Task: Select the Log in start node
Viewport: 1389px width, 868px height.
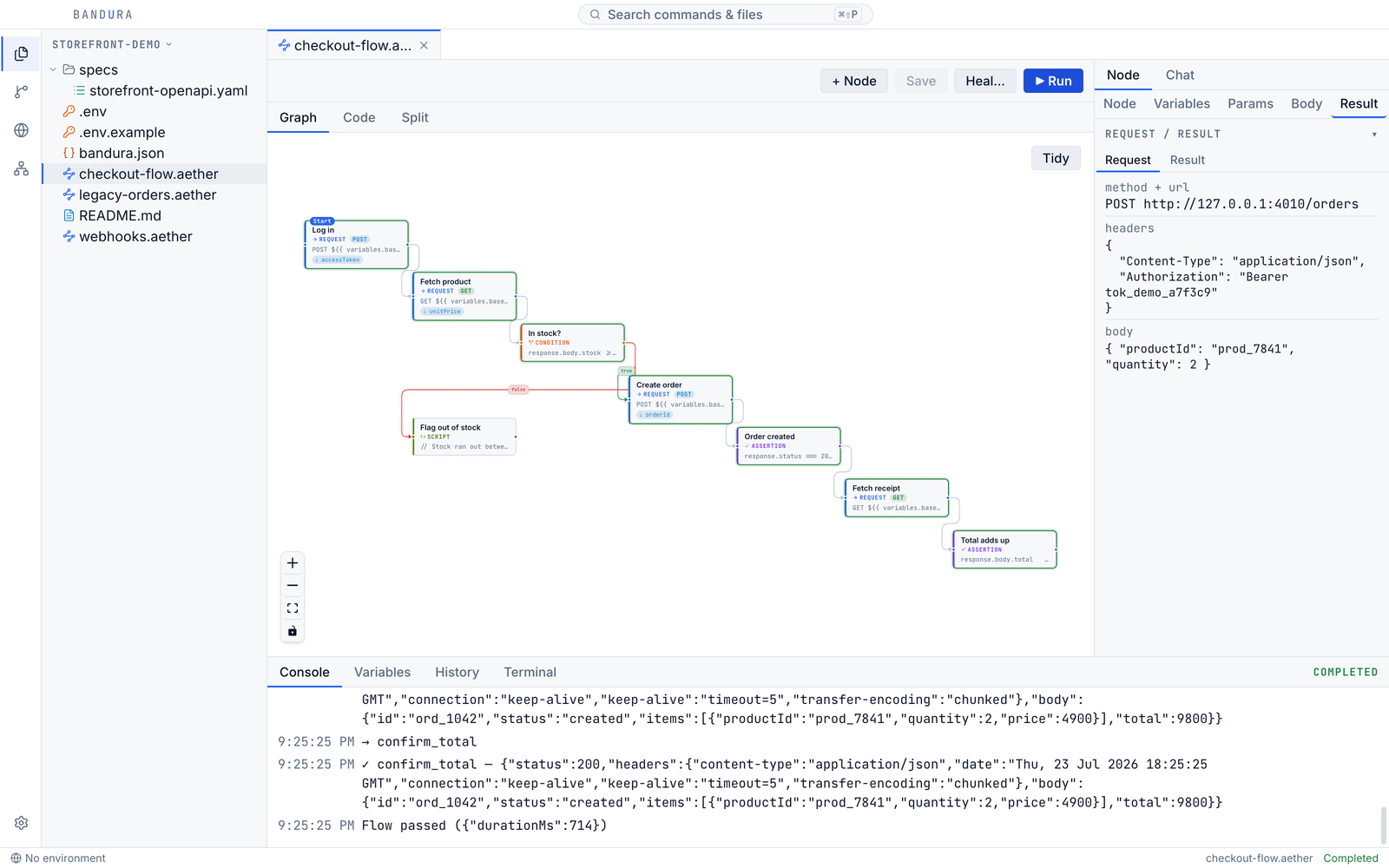Action: click(356, 245)
